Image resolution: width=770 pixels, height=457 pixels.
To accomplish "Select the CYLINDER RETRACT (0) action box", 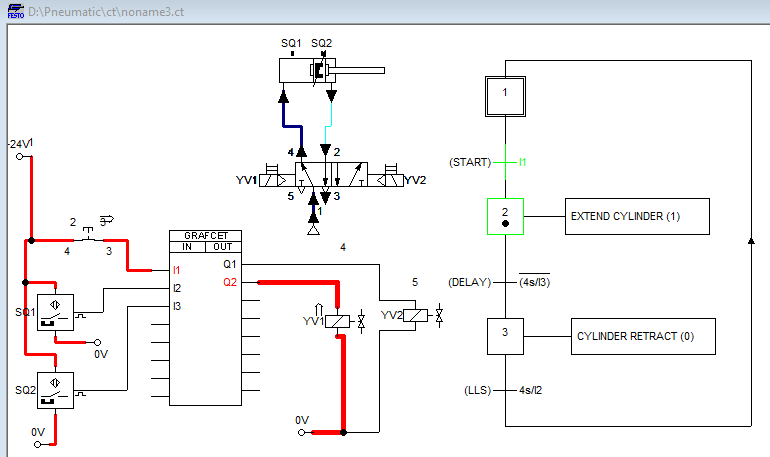I will (643, 336).
